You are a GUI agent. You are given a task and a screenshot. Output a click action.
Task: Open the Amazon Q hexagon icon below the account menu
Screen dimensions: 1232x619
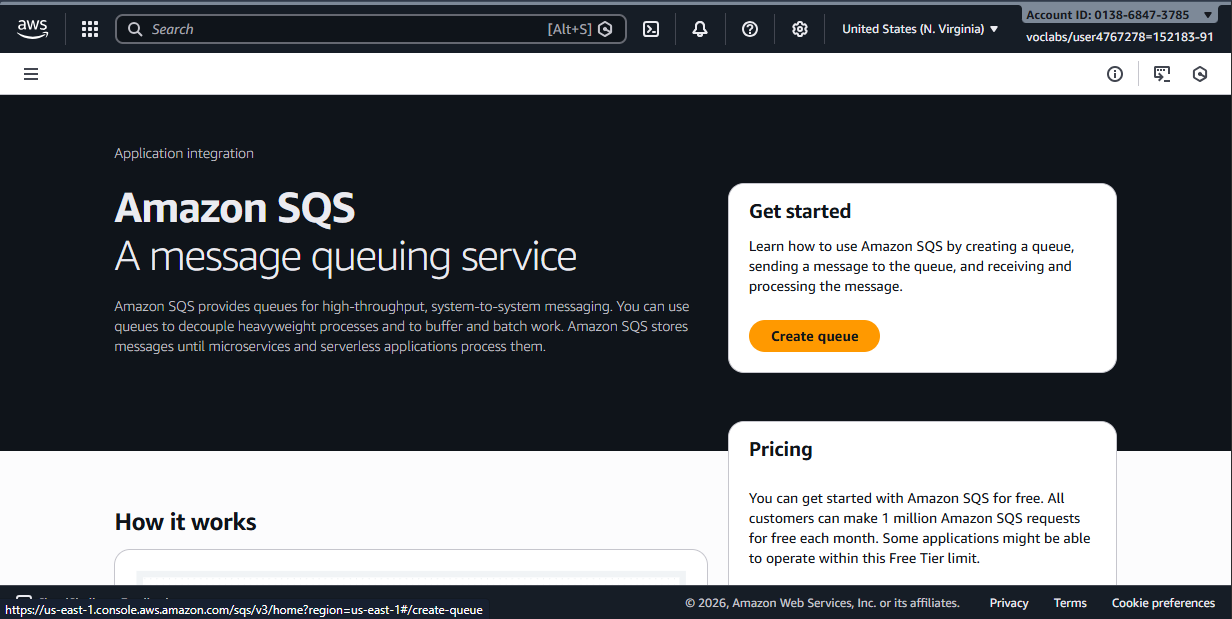pyautogui.click(x=1200, y=74)
